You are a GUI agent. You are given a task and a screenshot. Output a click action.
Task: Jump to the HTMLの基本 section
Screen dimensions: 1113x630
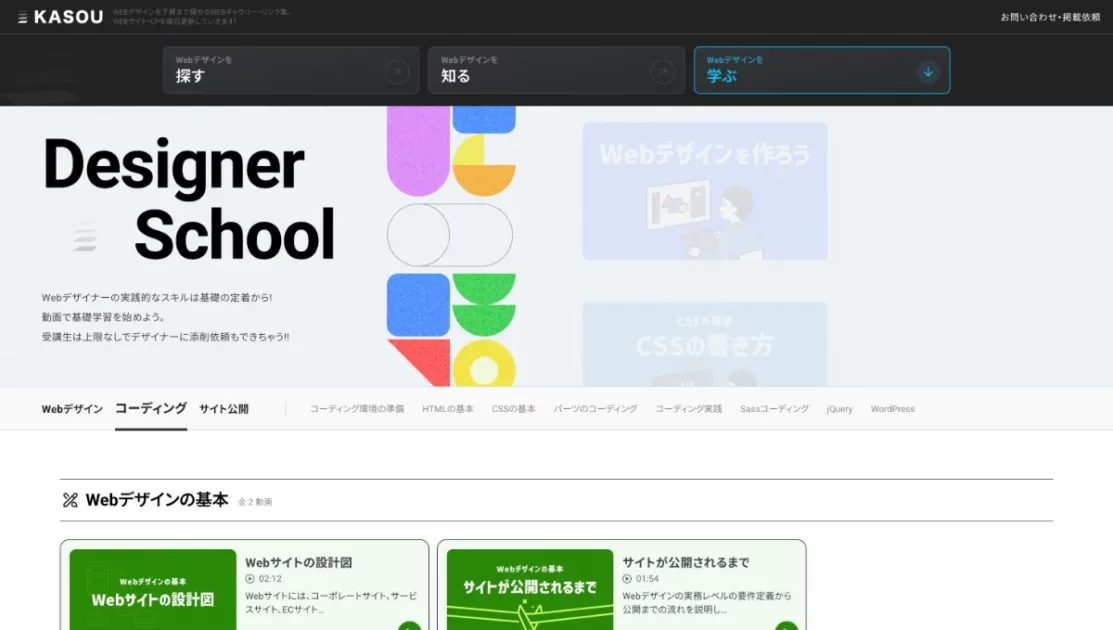[x=447, y=409]
